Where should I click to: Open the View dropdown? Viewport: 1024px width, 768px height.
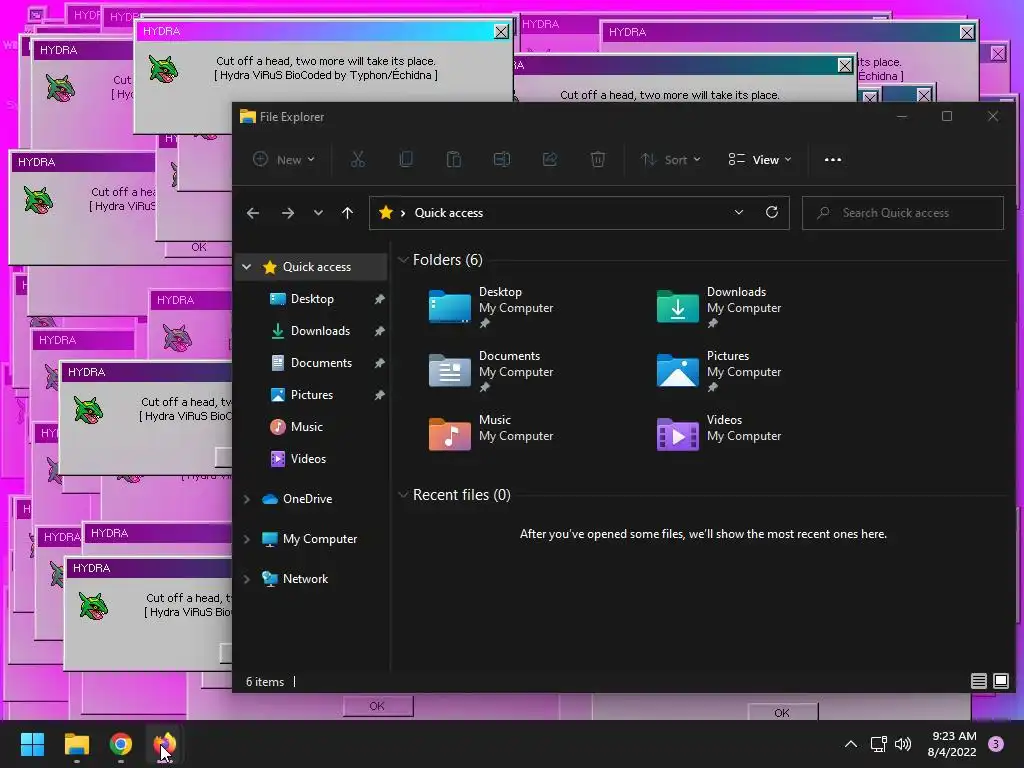click(760, 159)
